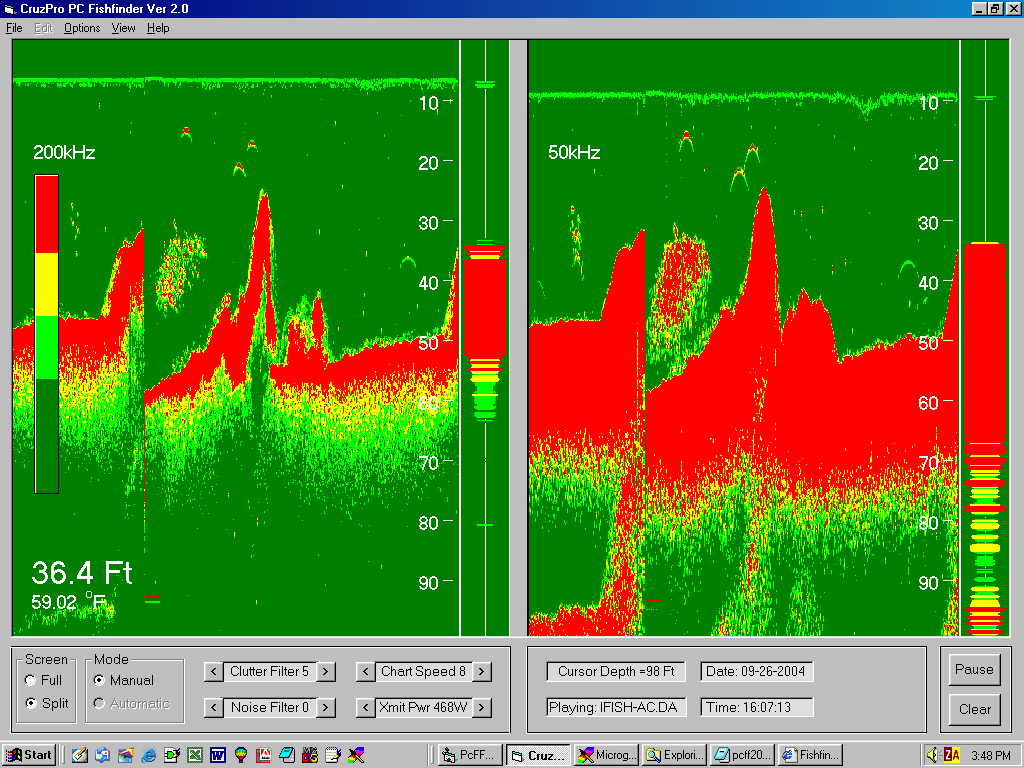Click the balloon quick launch icon
The width and height of the screenshot is (1024, 768).
click(241, 756)
